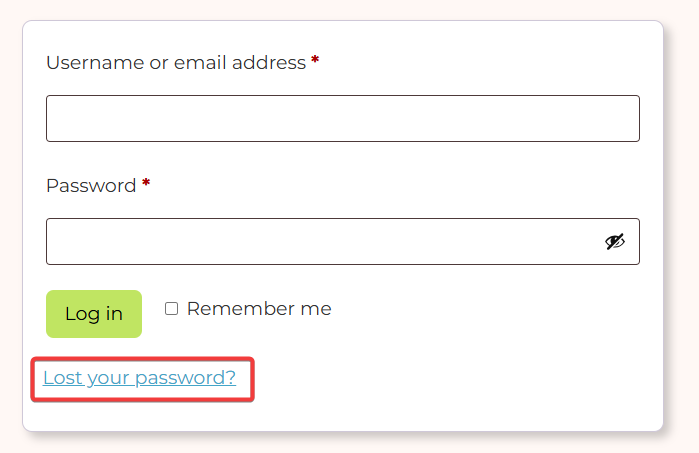Place cursor in the username text box
699x453 pixels.
click(342, 118)
